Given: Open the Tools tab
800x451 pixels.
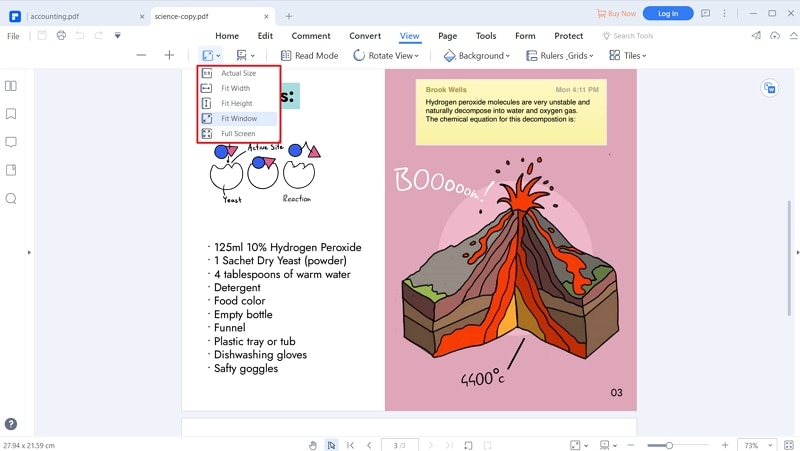Looking at the screenshot, I should (x=486, y=36).
